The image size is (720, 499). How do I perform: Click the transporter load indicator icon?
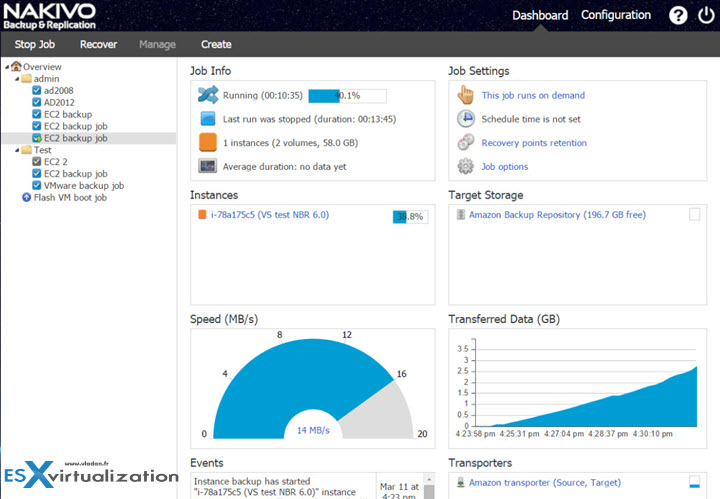[695, 482]
